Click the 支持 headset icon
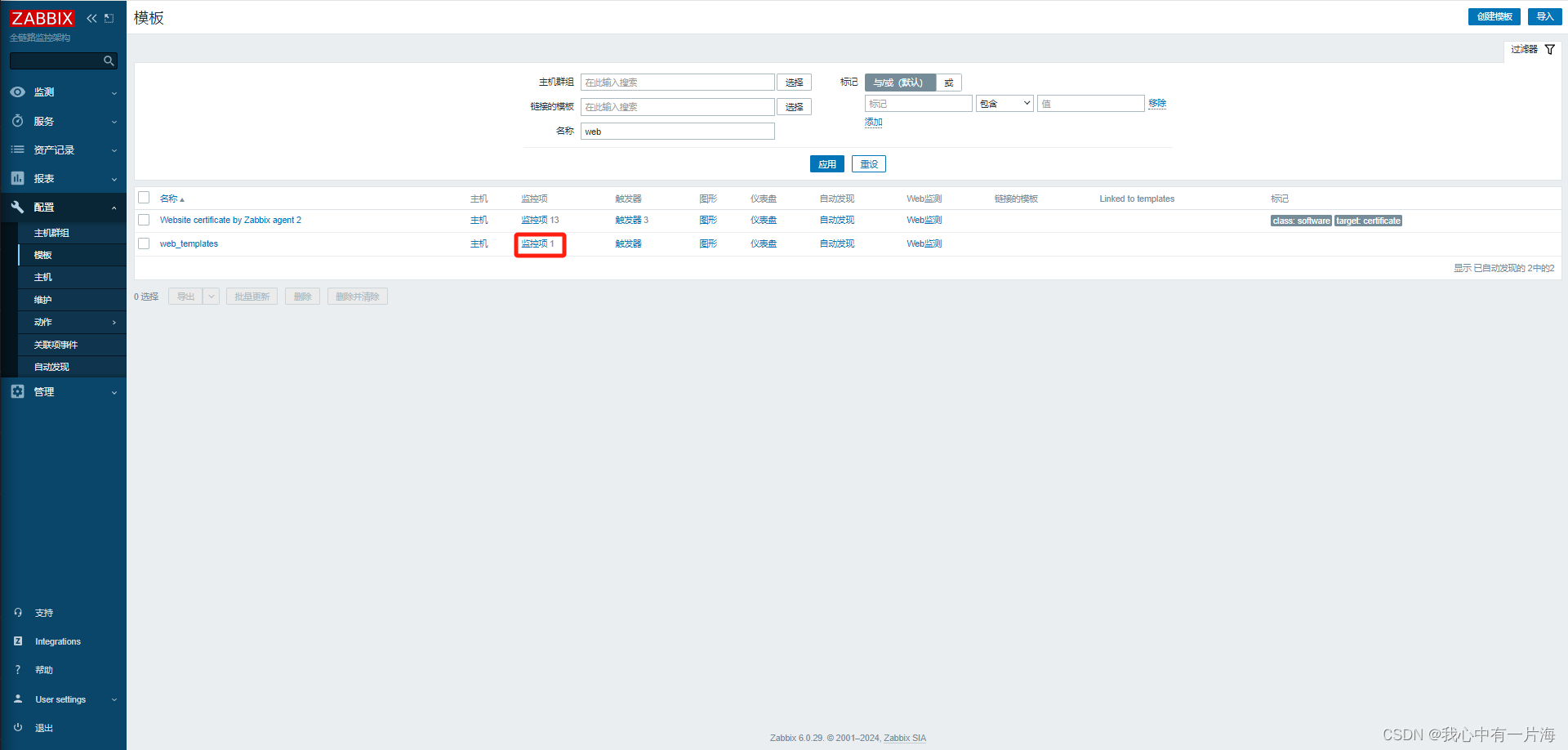 [x=18, y=612]
